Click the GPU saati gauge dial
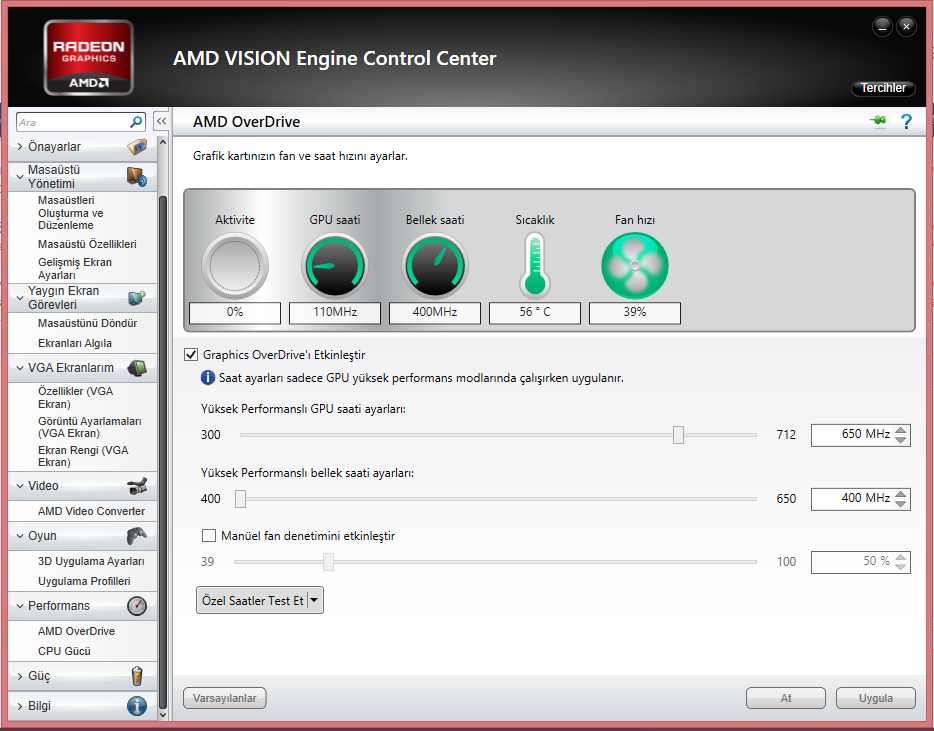The height and width of the screenshot is (731, 934). (x=335, y=266)
